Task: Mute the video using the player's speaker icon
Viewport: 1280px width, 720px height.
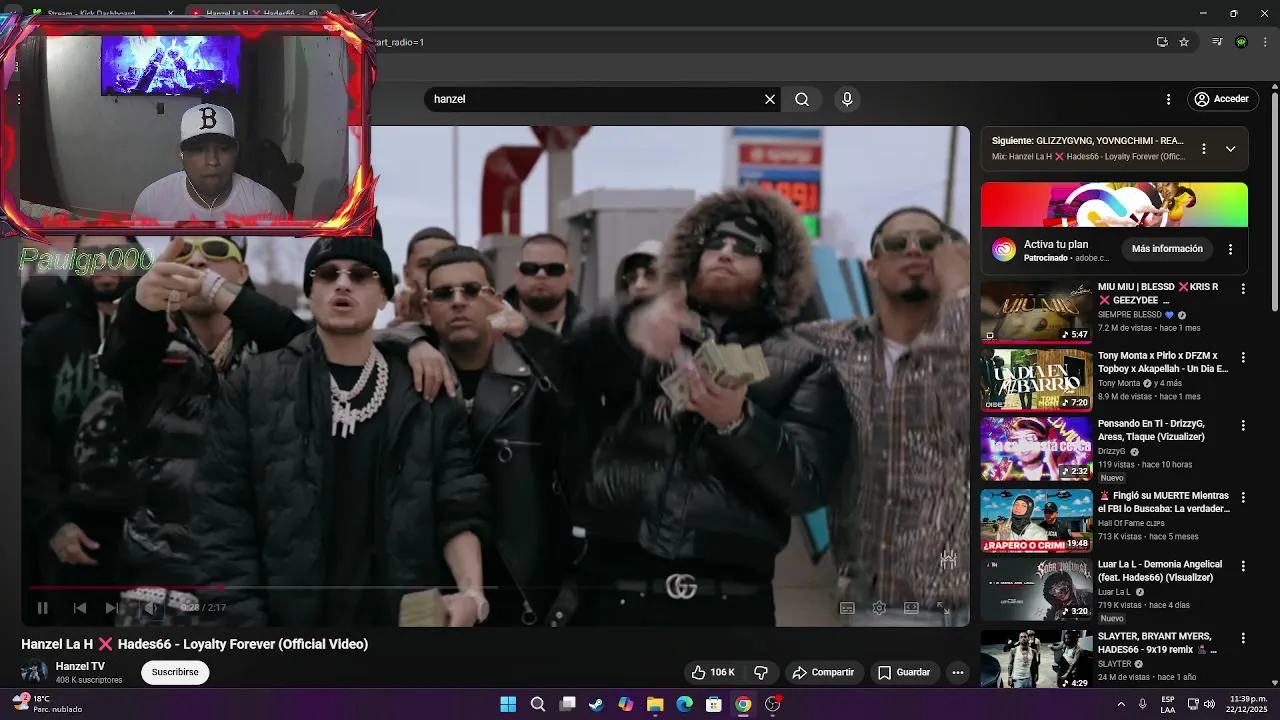Action: point(150,607)
